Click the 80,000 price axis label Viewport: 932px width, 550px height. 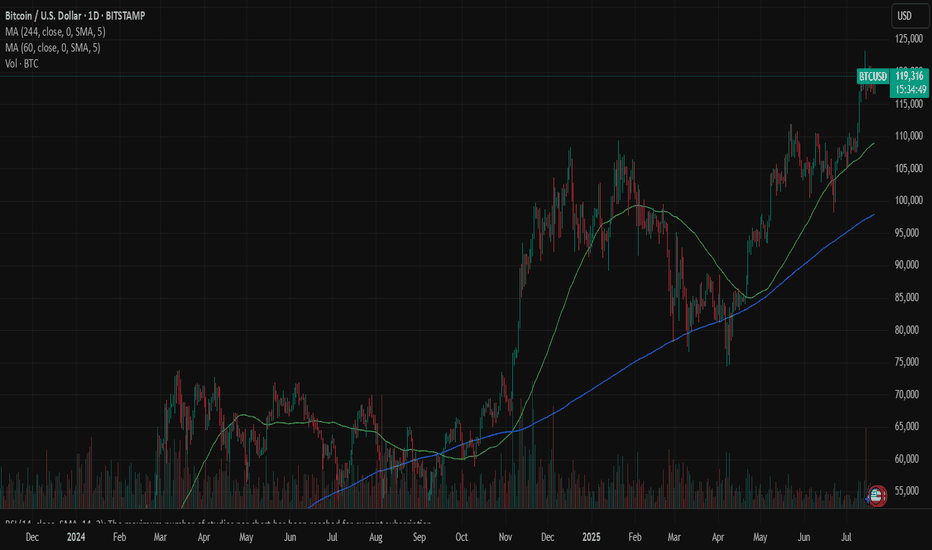909,330
